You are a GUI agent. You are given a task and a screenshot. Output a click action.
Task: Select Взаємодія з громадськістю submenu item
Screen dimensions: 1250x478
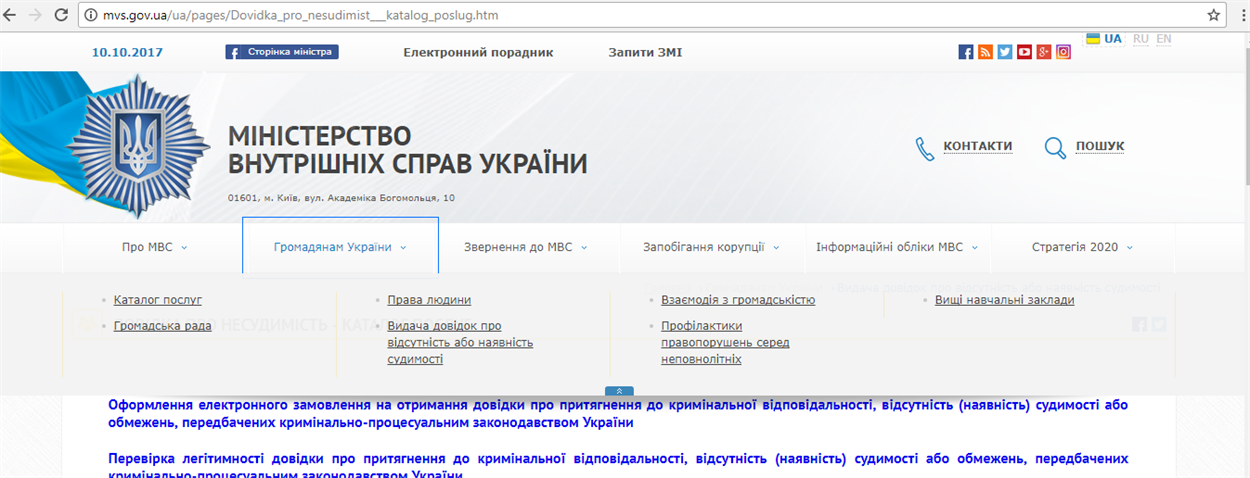pyautogui.click(x=738, y=300)
